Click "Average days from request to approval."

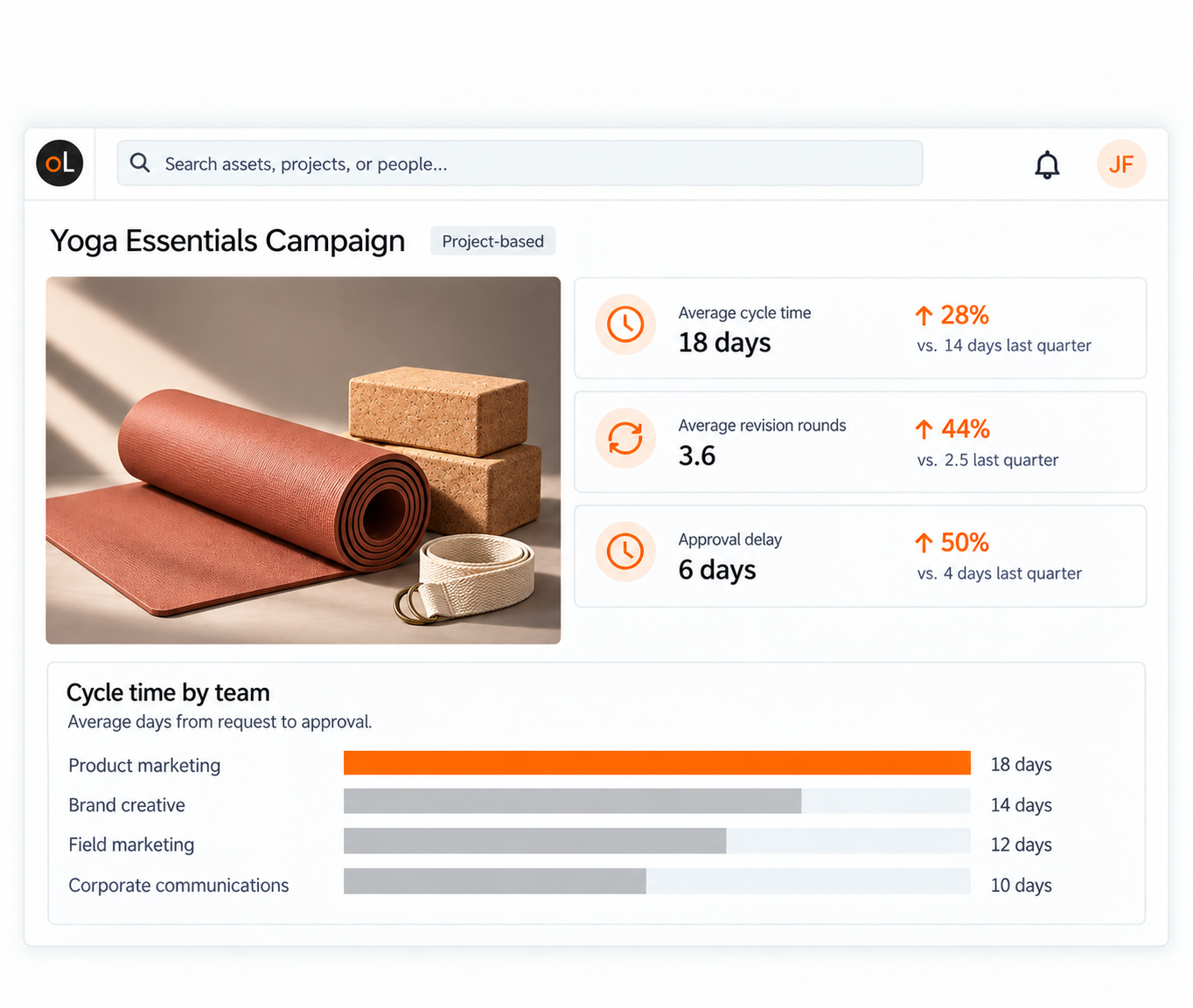[220, 722]
